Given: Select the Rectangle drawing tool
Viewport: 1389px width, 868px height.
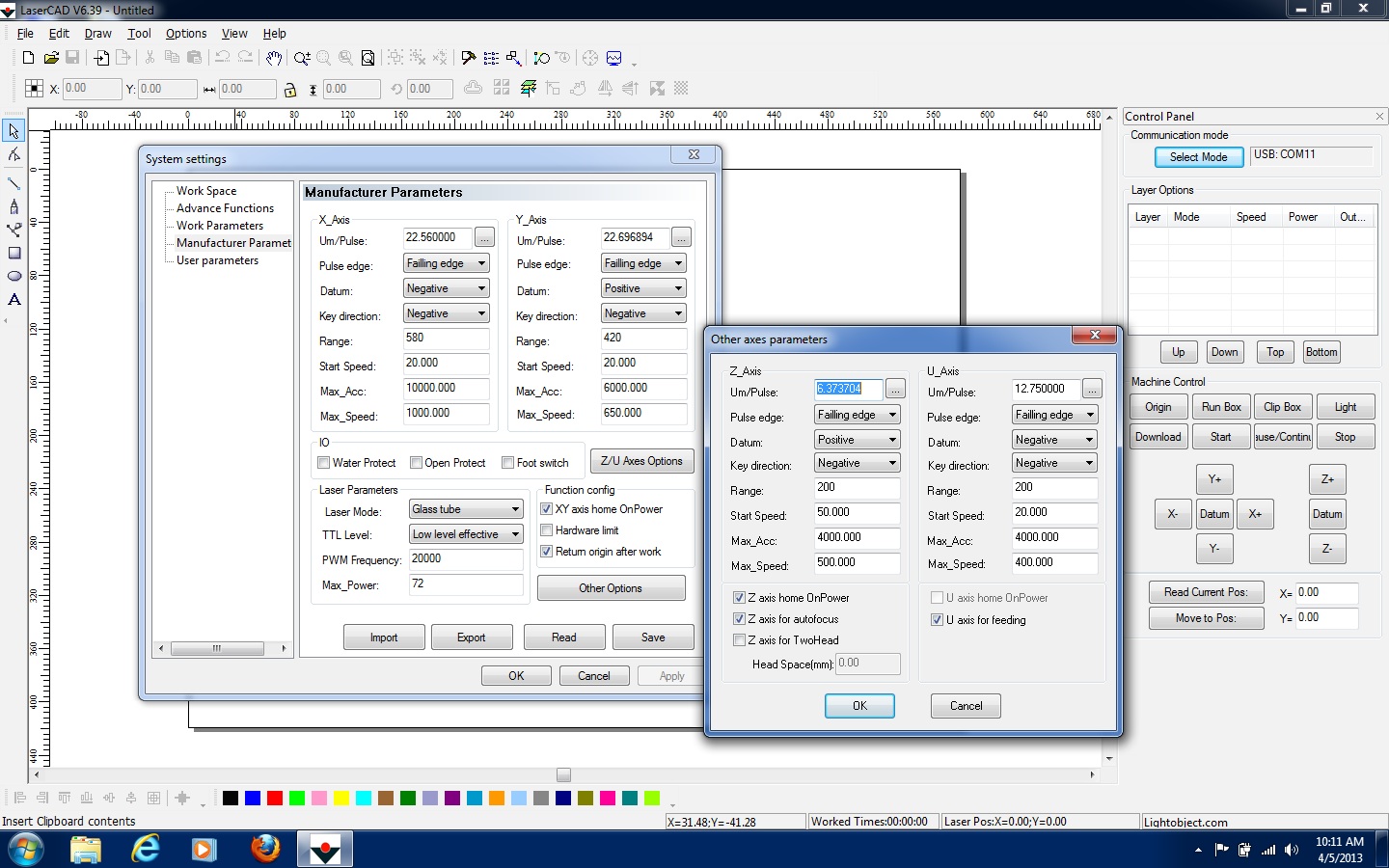Looking at the screenshot, I should pos(14,254).
